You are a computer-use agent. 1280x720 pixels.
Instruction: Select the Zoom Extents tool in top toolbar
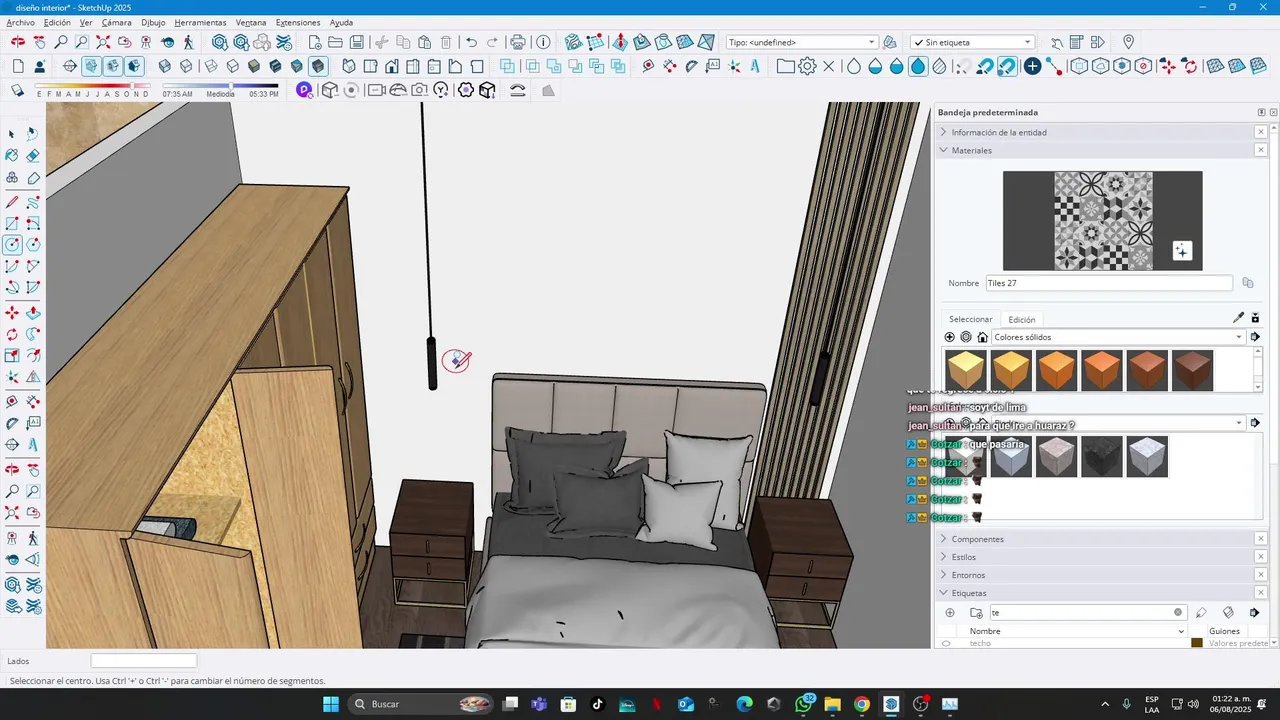click(103, 42)
